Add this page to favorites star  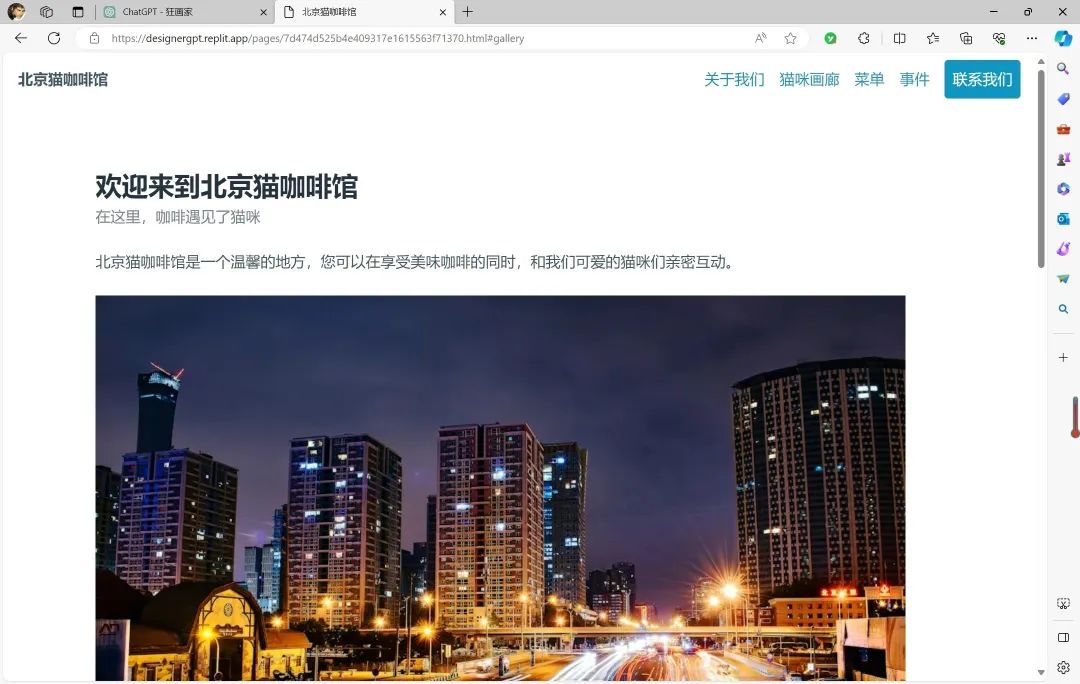coord(791,39)
